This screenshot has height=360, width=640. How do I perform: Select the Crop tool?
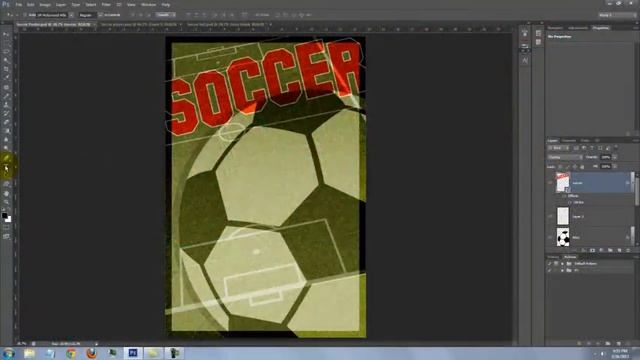(6, 69)
